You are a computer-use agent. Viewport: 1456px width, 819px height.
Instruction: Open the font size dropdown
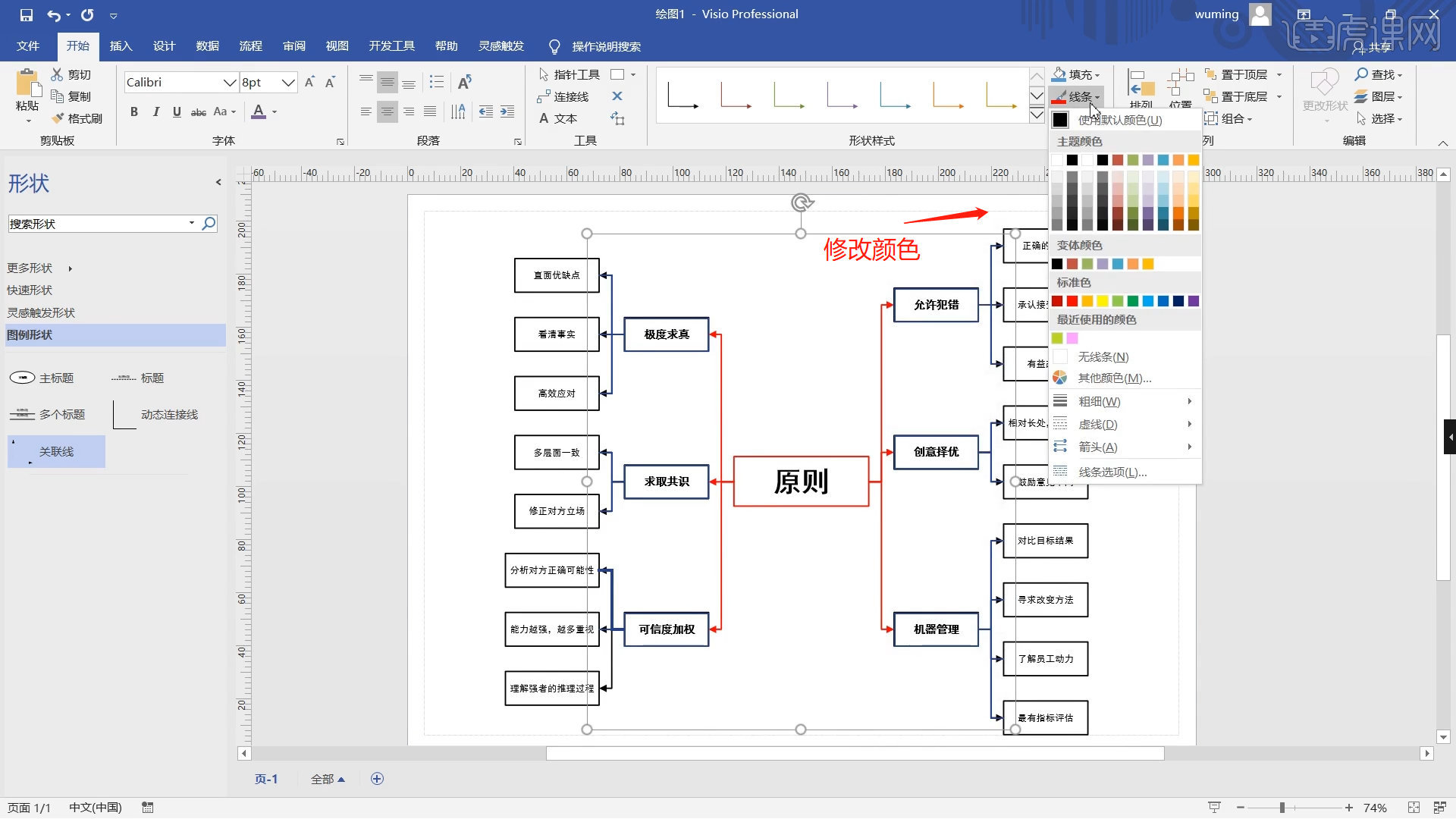coord(287,82)
